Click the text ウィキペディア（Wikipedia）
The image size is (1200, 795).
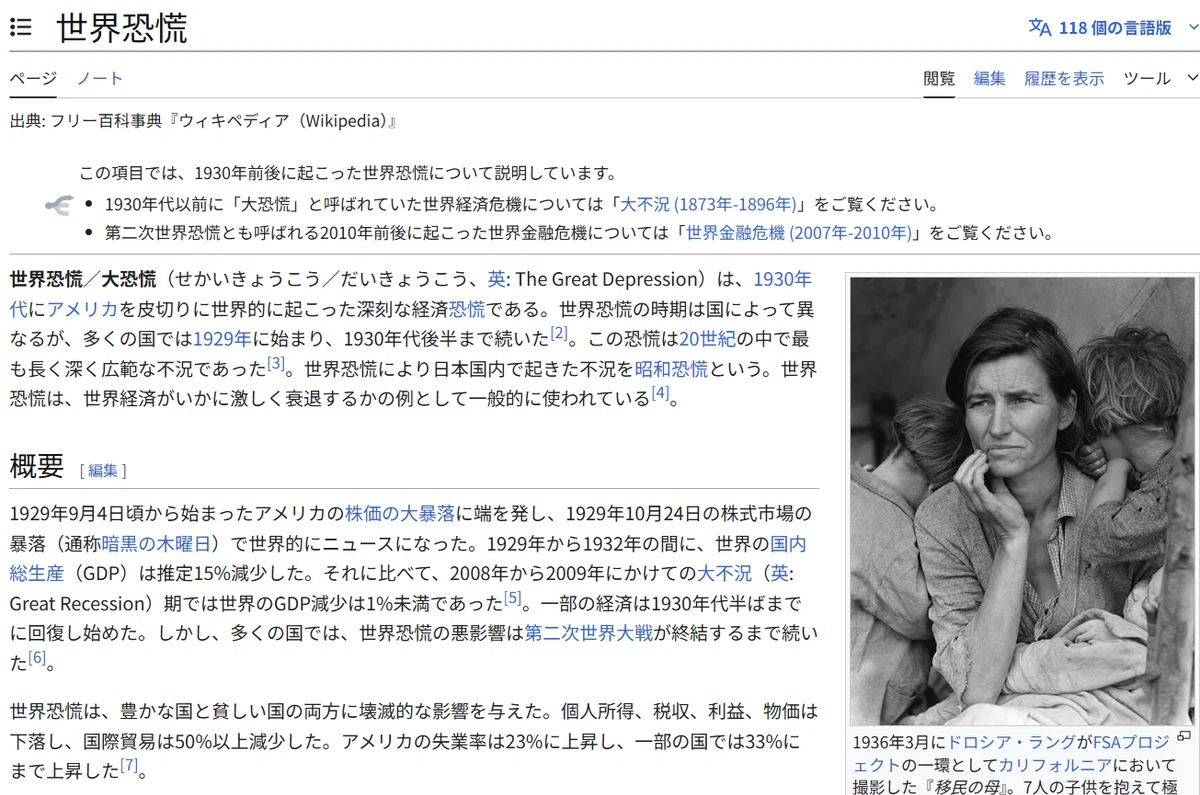point(285,121)
